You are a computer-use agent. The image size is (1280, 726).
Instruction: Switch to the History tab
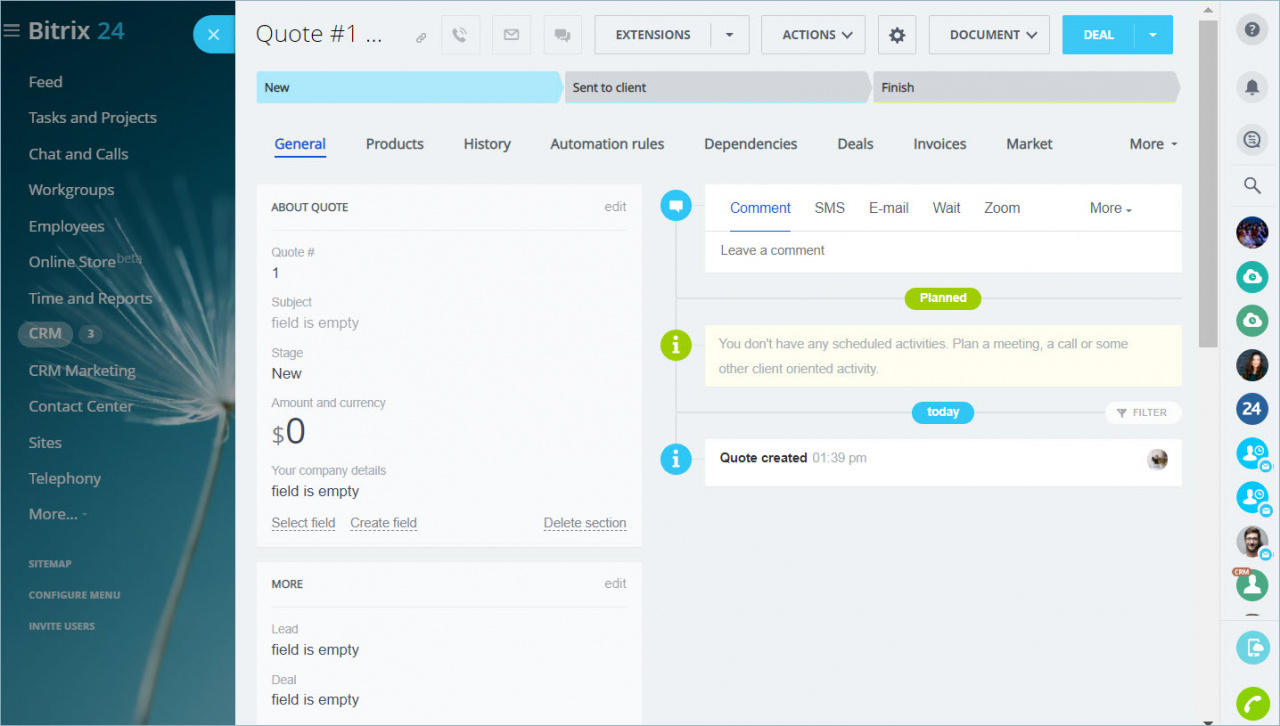(x=487, y=144)
